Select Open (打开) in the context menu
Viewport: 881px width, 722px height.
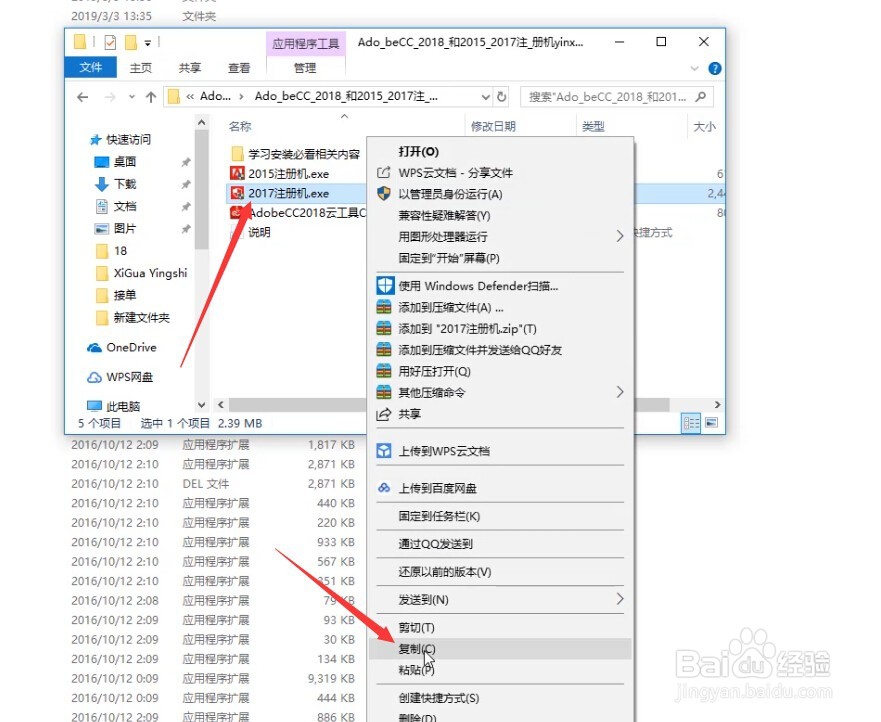pyautogui.click(x=500, y=151)
